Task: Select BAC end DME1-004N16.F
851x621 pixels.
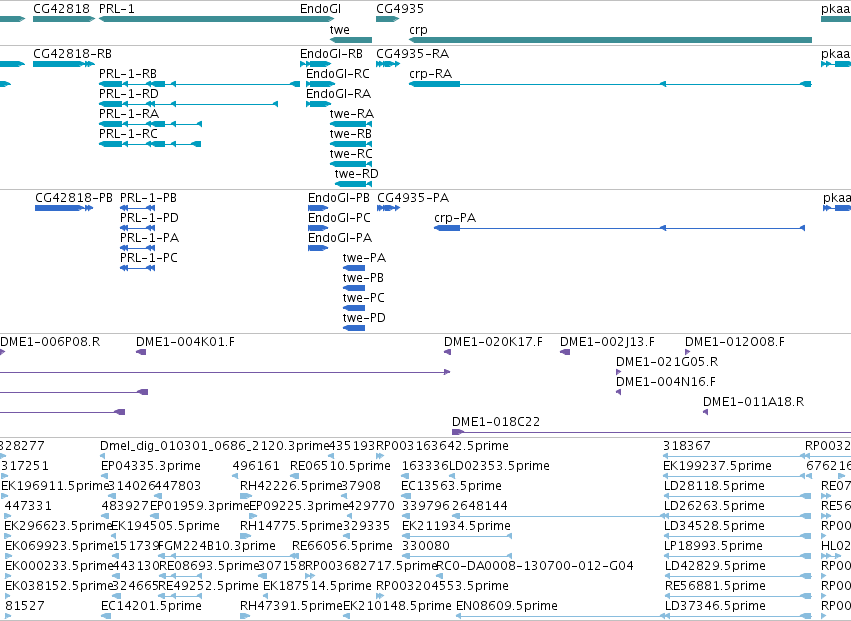Action: coord(666,382)
